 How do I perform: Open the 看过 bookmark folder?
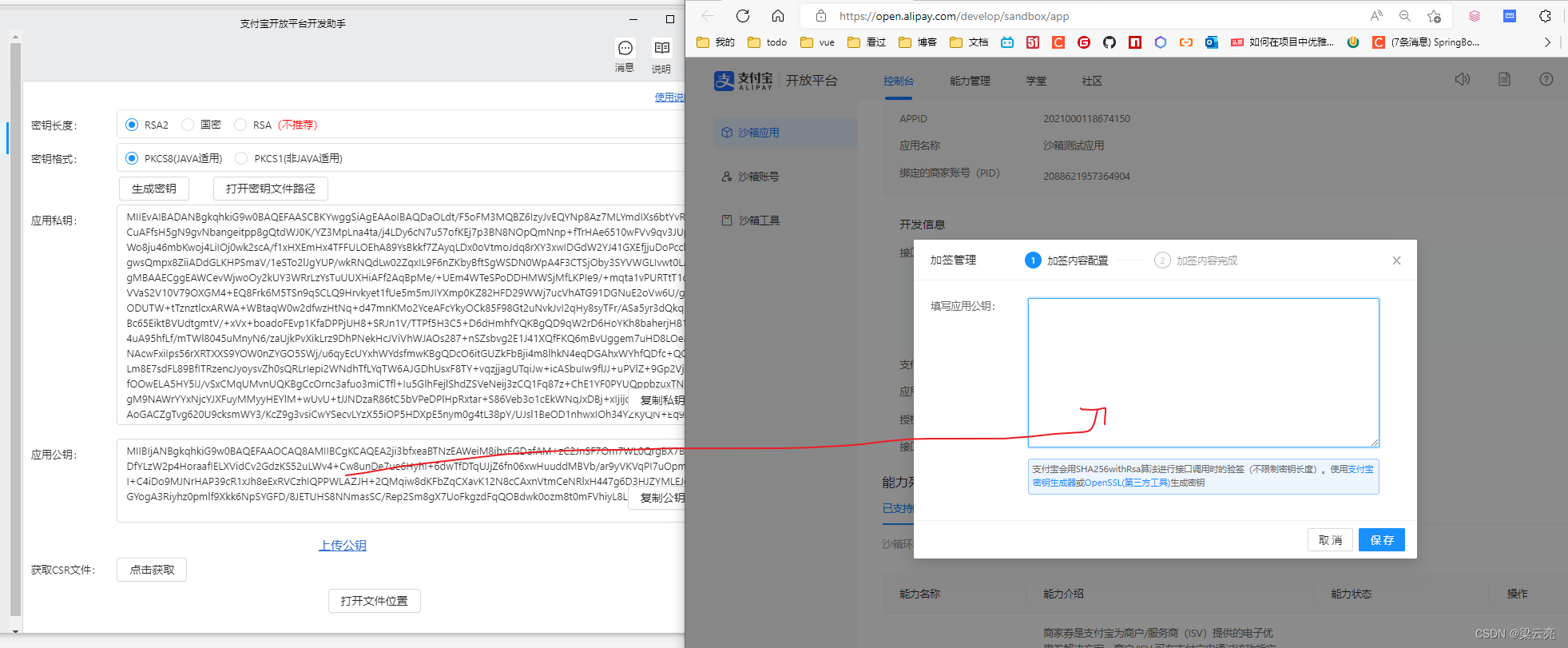[867, 42]
